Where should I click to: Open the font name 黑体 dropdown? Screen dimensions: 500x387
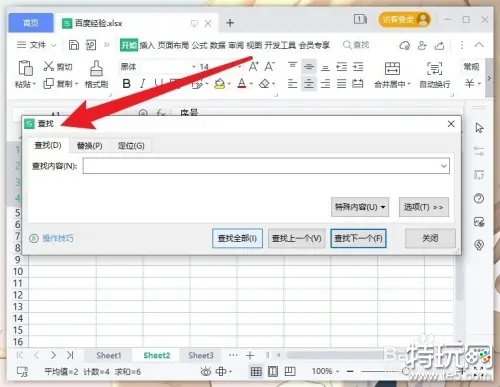point(194,67)
